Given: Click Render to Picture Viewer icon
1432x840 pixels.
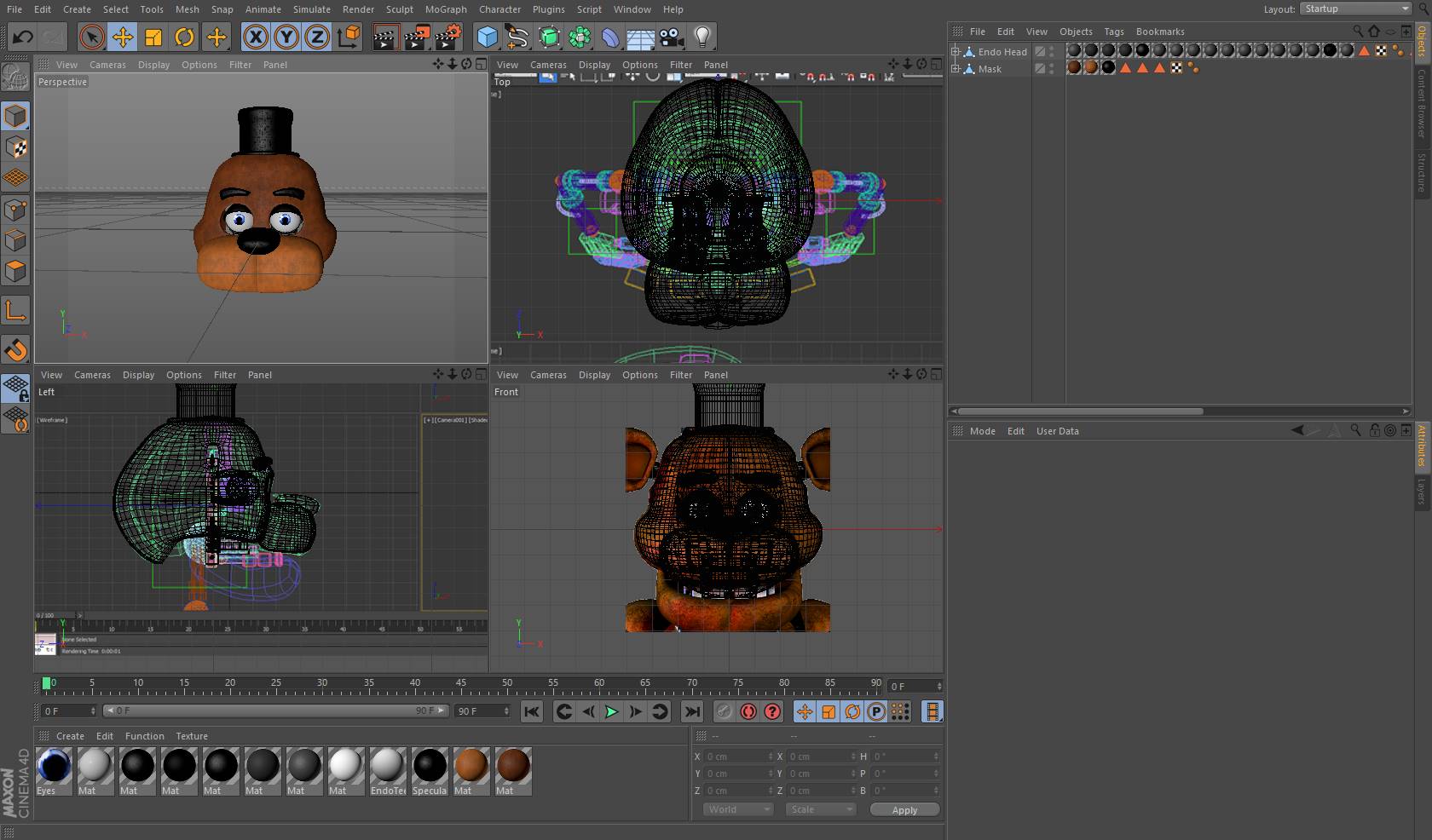Looking at the screenshot, I should 417,37.
